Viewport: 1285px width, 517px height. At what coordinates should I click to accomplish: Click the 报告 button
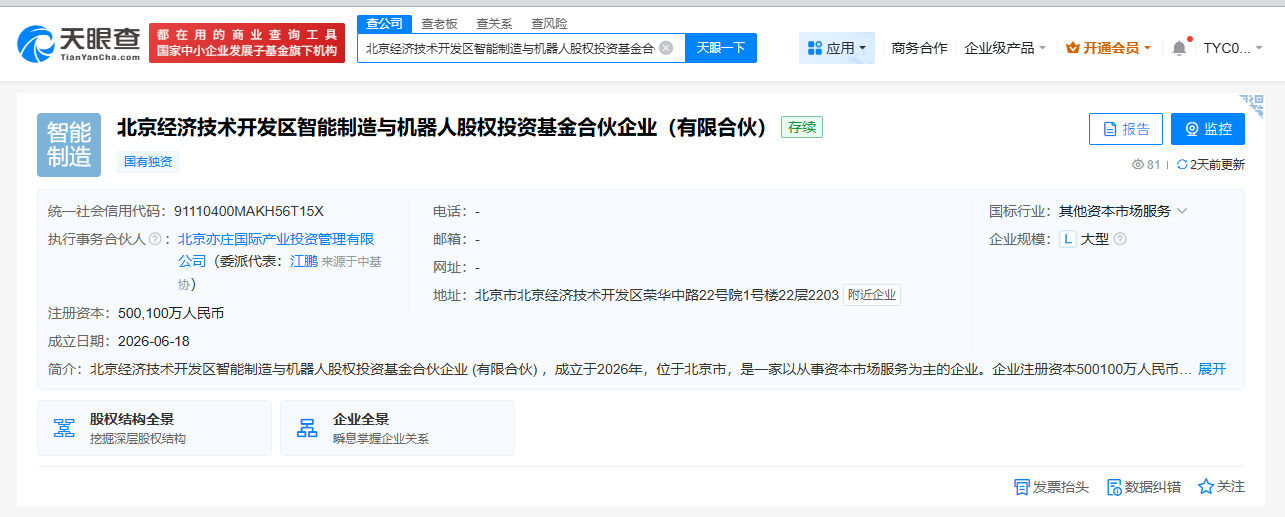click(1126, 129)
